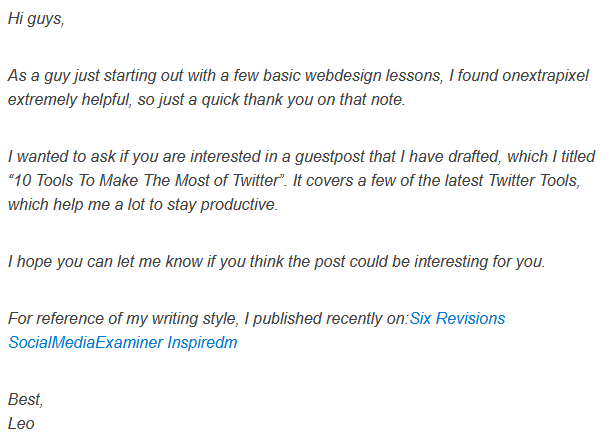Click the sentence starting "I hope you can"
This screenshot has height=447, width=615.
276,262
